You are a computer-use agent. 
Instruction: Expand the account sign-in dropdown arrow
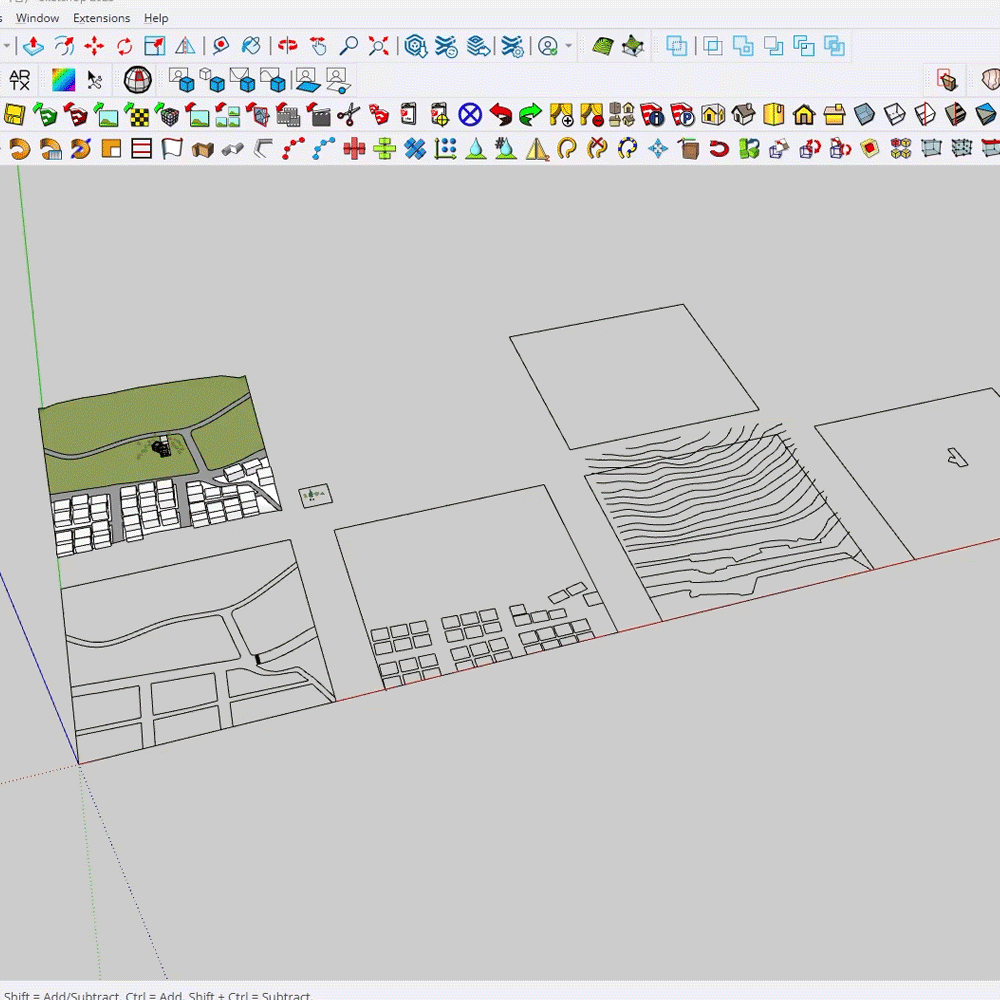[568, 46]
